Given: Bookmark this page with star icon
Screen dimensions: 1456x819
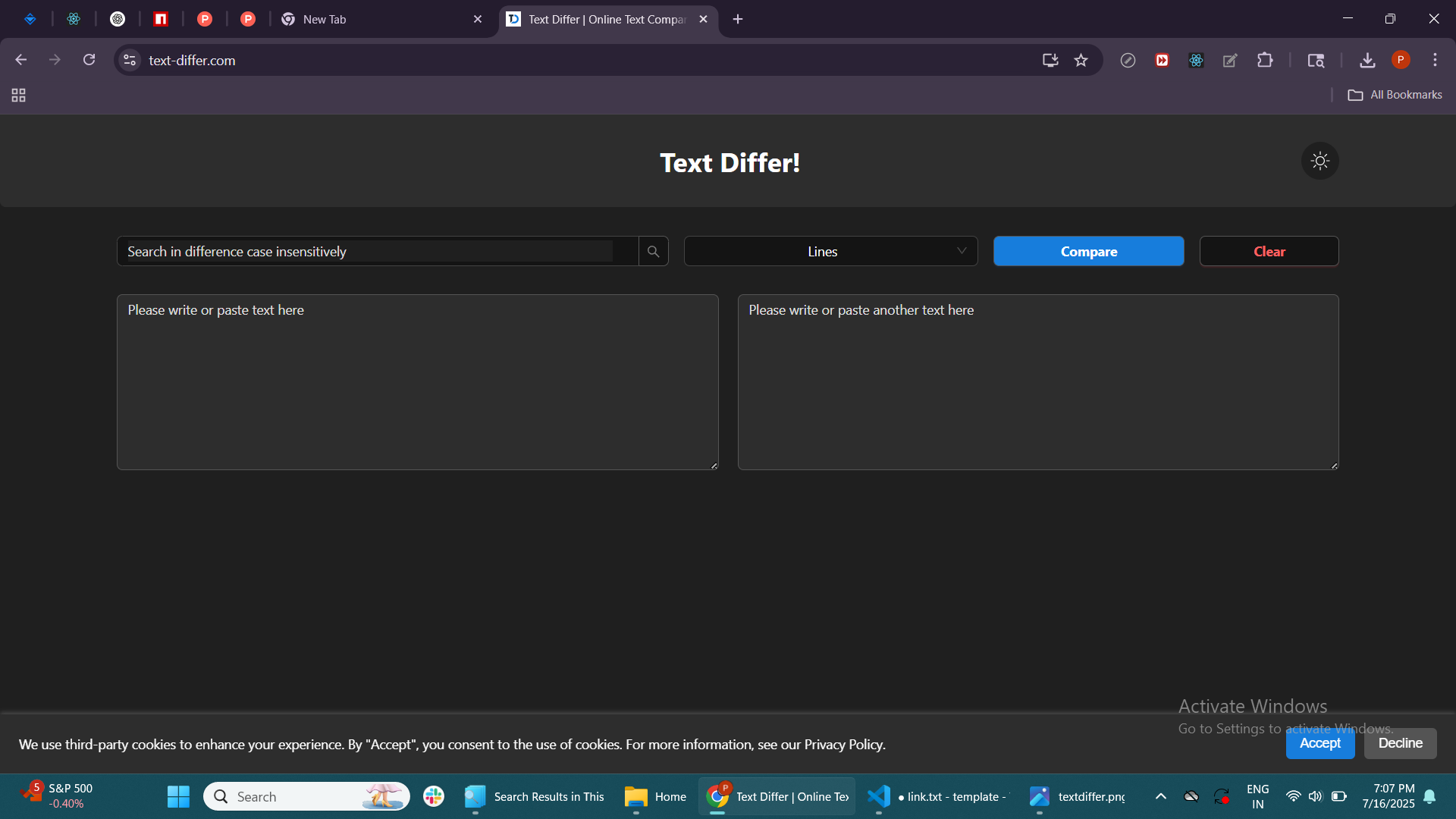Looking at the screenshot, I should [x=1081, y=60].
